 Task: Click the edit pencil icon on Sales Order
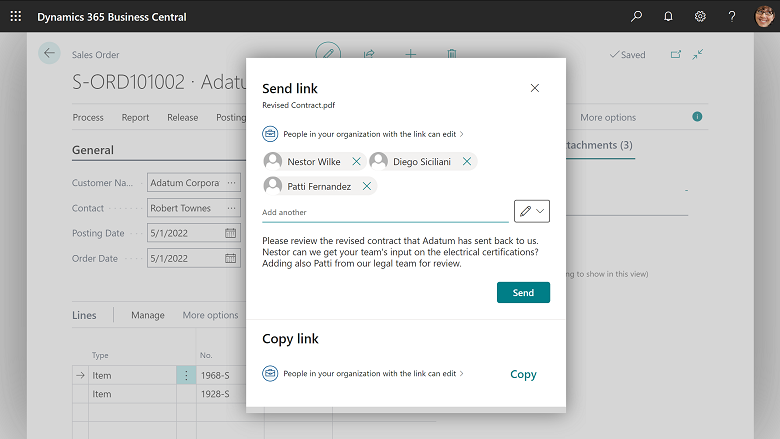point(328,52)
